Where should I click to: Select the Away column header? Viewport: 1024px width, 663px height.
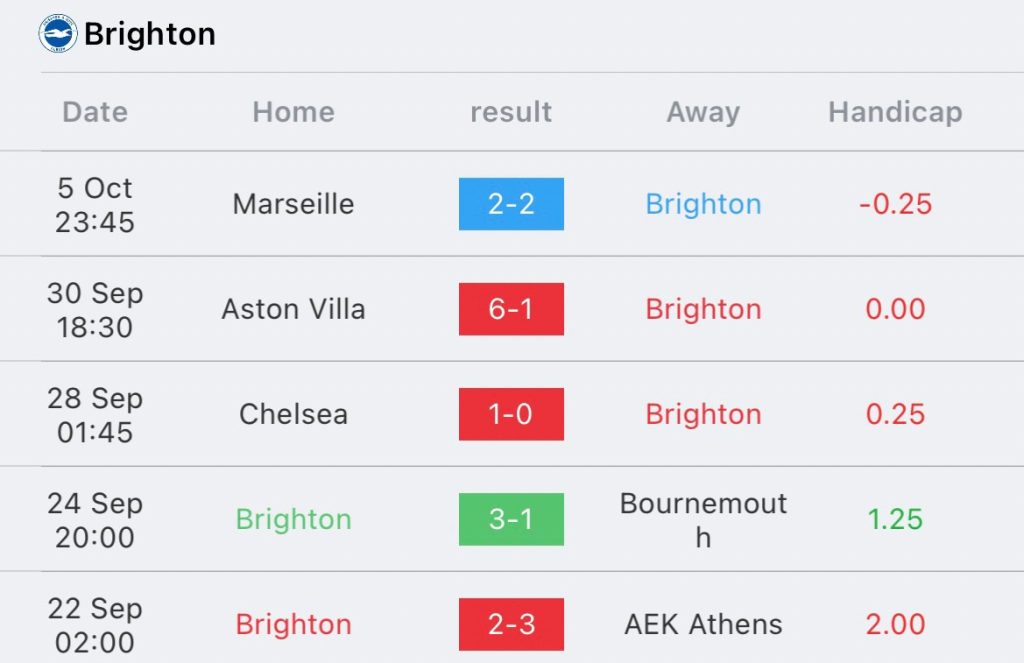703,112
